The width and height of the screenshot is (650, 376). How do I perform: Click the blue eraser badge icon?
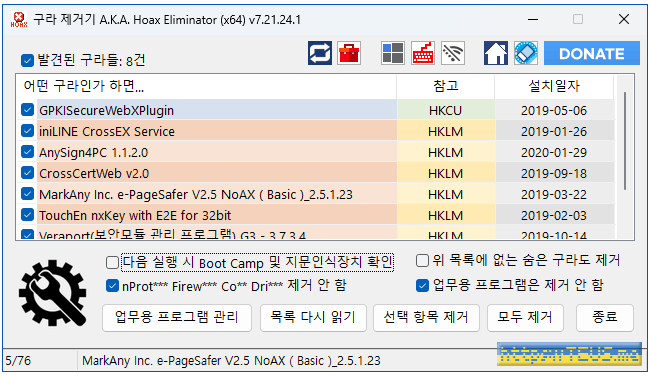[526, 53]
